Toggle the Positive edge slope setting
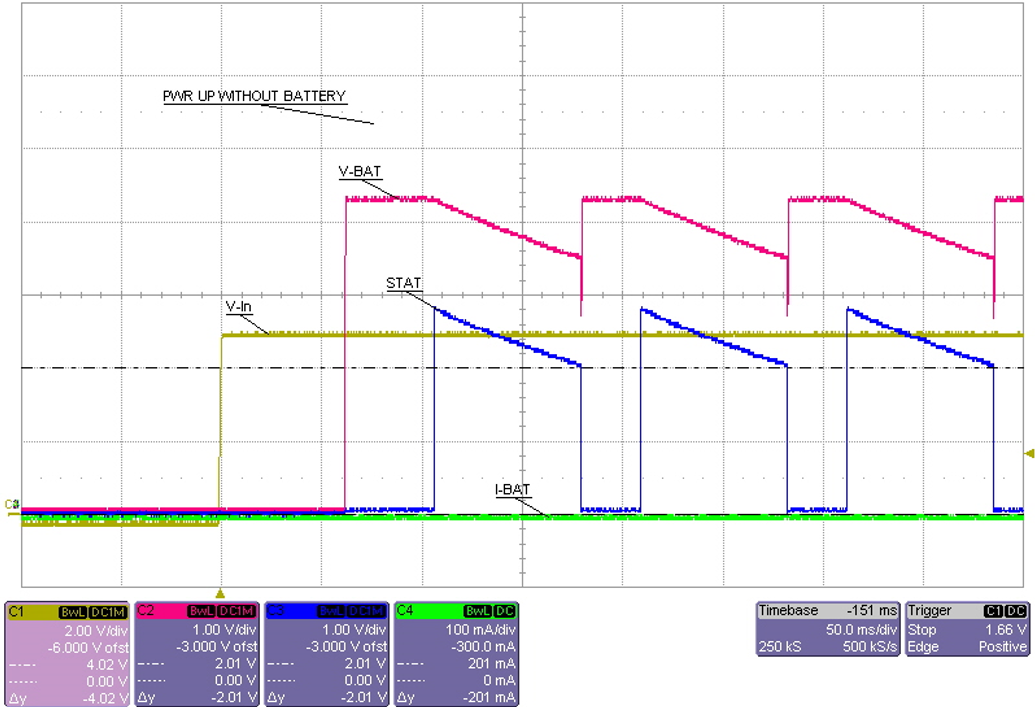 [1000, 645]
